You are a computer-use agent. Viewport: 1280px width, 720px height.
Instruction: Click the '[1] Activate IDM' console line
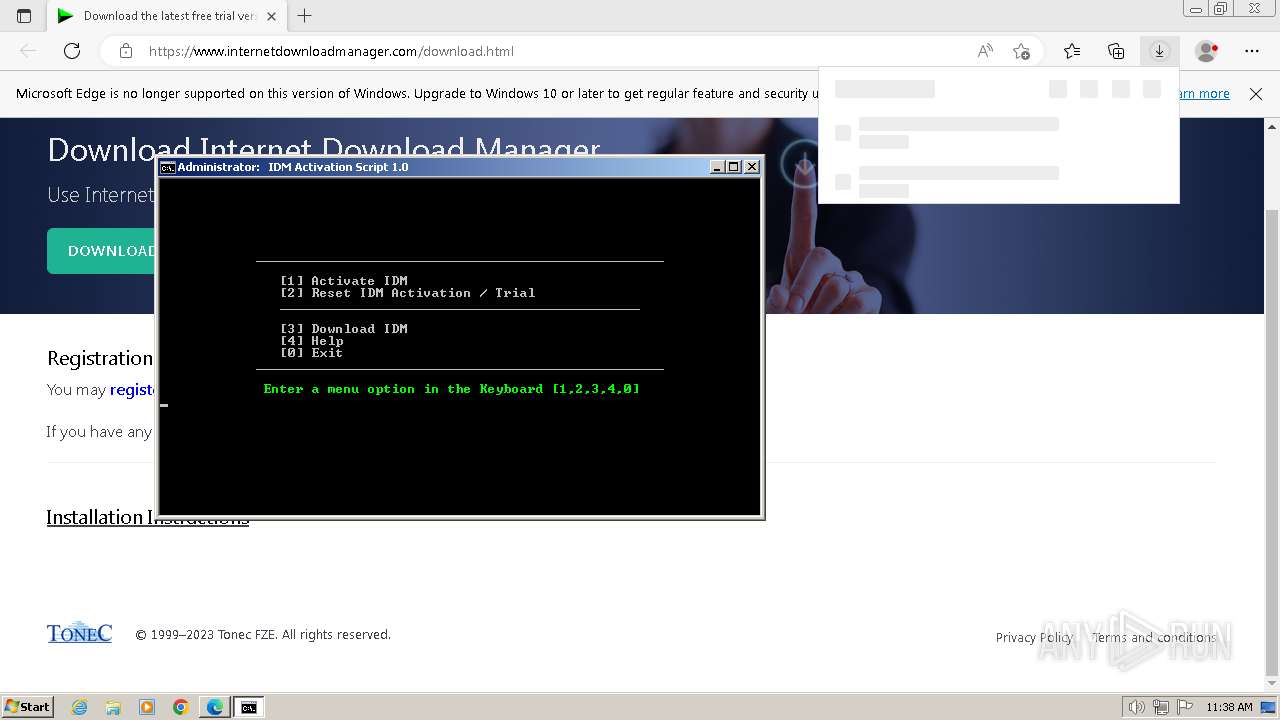[x=344, y=281]
